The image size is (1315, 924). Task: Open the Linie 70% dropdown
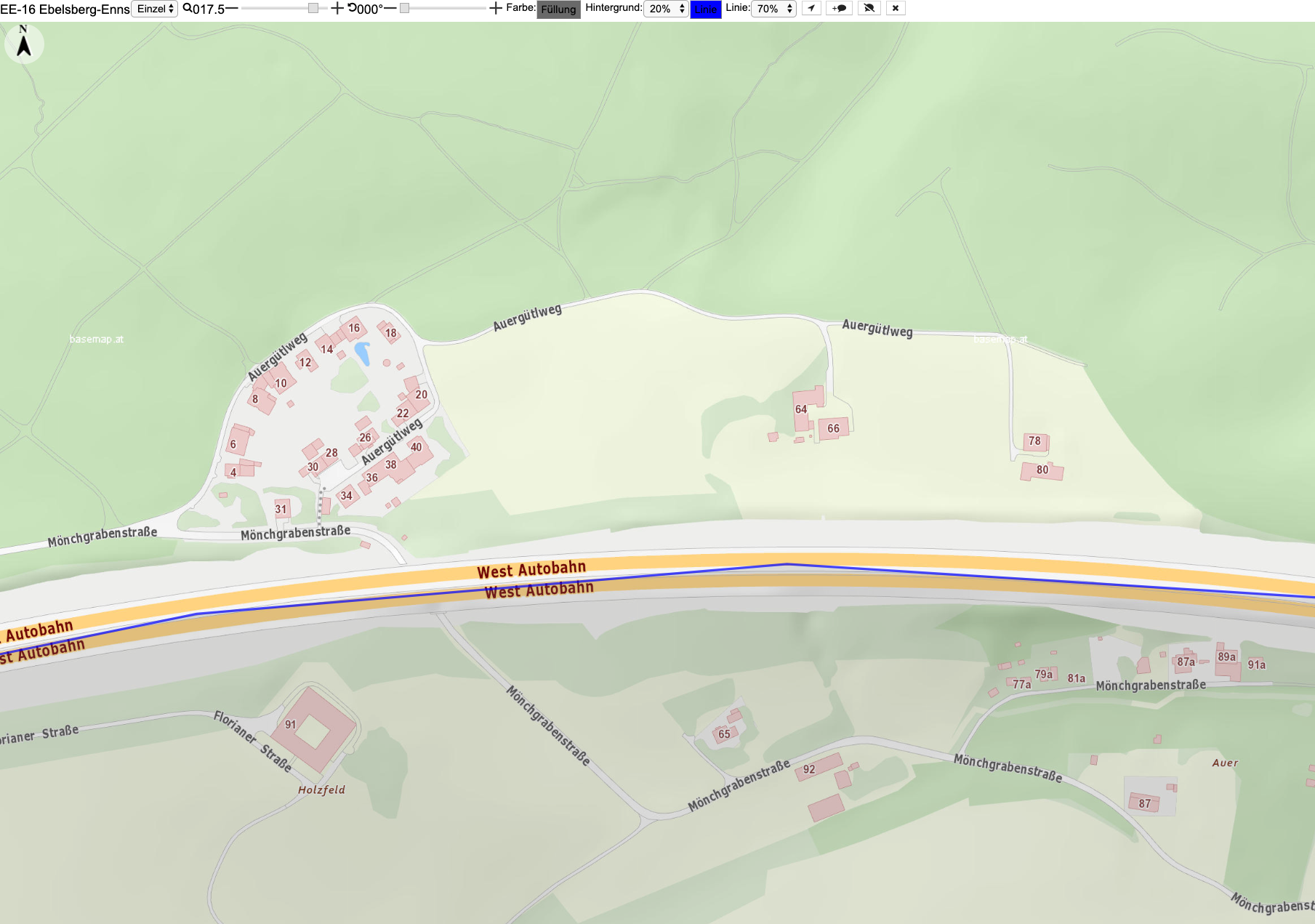tap(773, 9)
